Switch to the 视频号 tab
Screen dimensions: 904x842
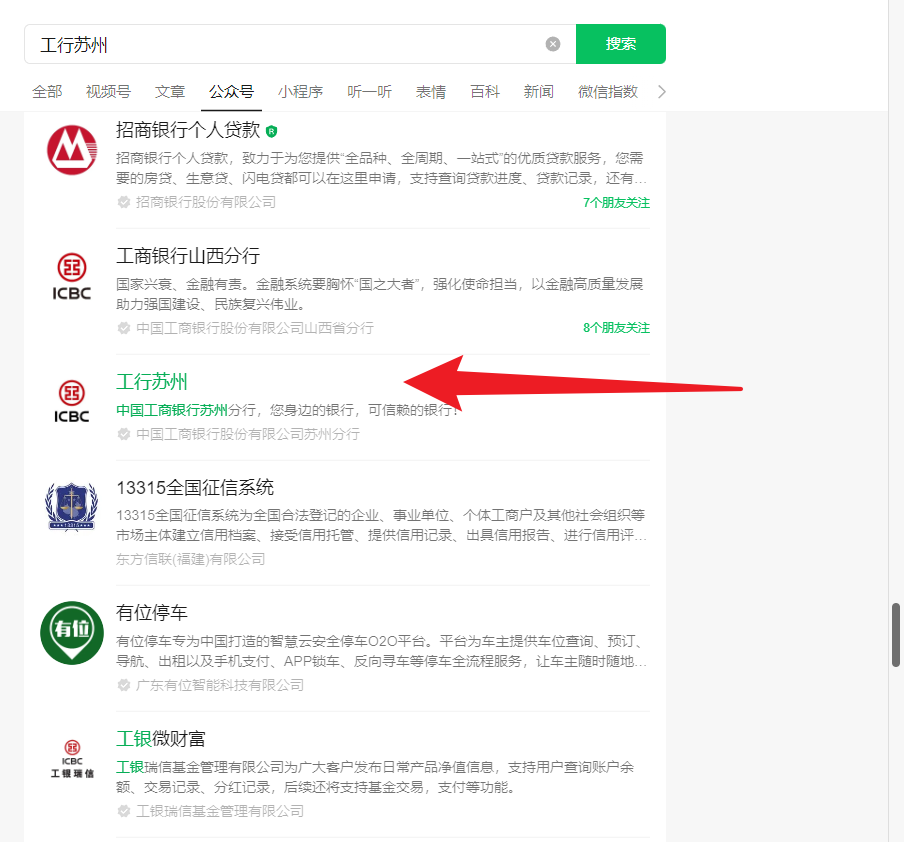click(x=108, y=92)
